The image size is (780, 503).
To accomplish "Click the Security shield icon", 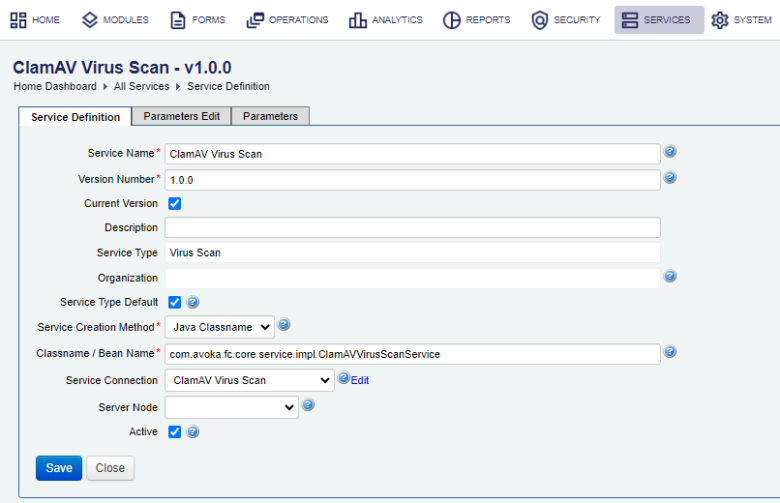I will [x=540, y=20].
